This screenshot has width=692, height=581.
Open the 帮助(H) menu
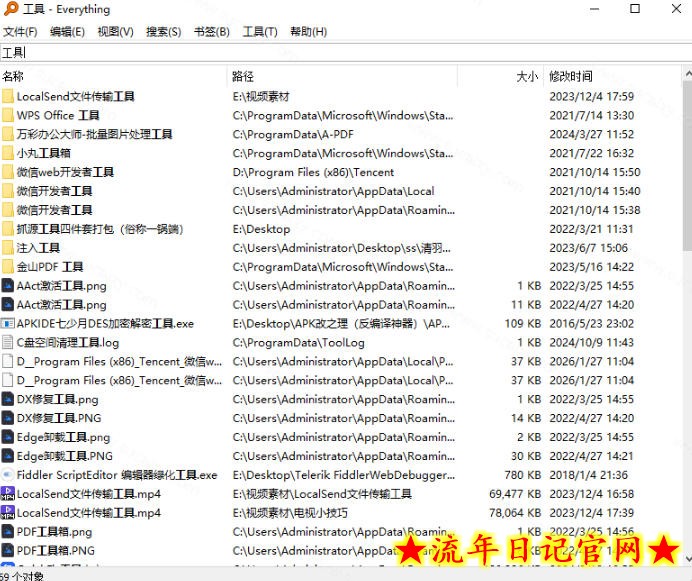pyautogui.click(x=308, y=32)
